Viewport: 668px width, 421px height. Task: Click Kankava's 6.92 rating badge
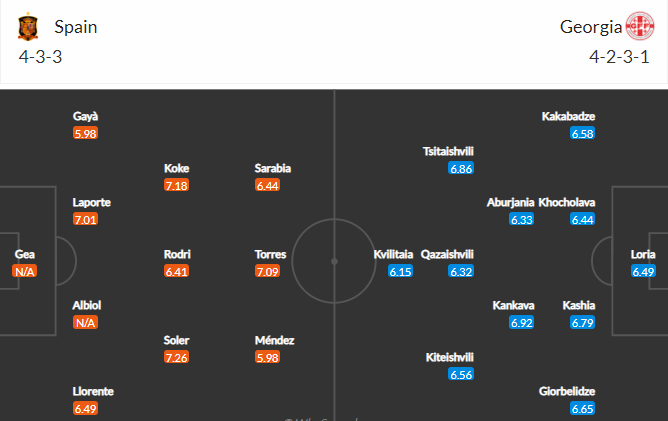point(521,323)
